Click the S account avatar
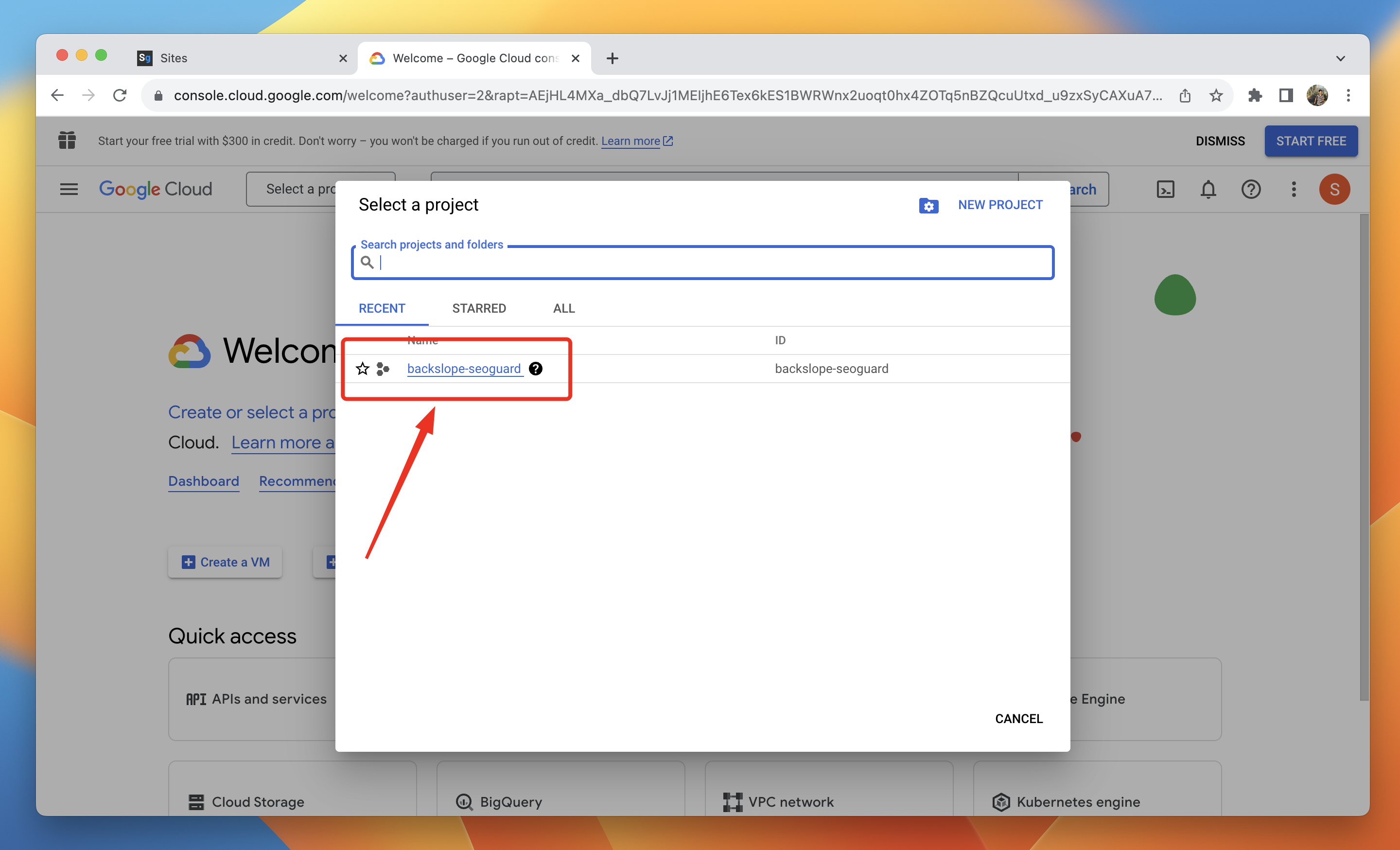1400x850 pixels. [x=1334, y=189]
